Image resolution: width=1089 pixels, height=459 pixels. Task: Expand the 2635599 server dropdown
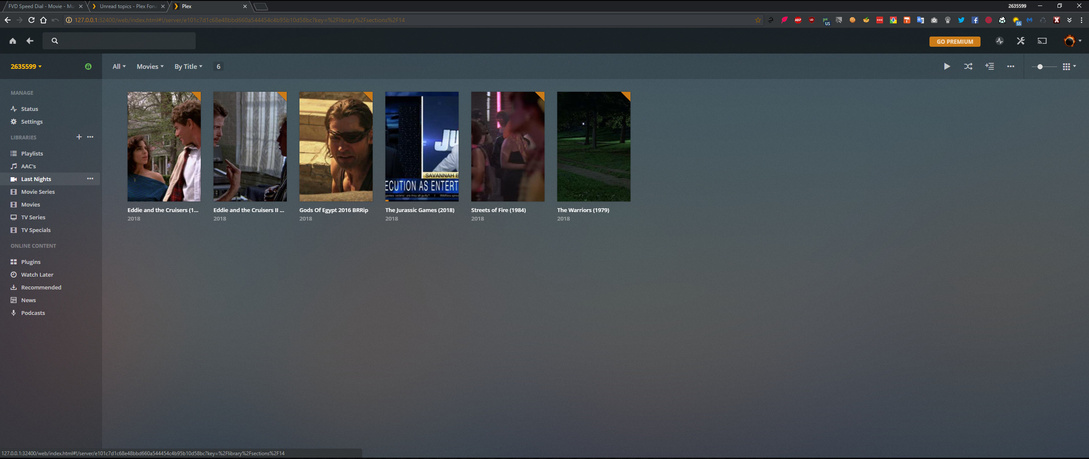26,67
